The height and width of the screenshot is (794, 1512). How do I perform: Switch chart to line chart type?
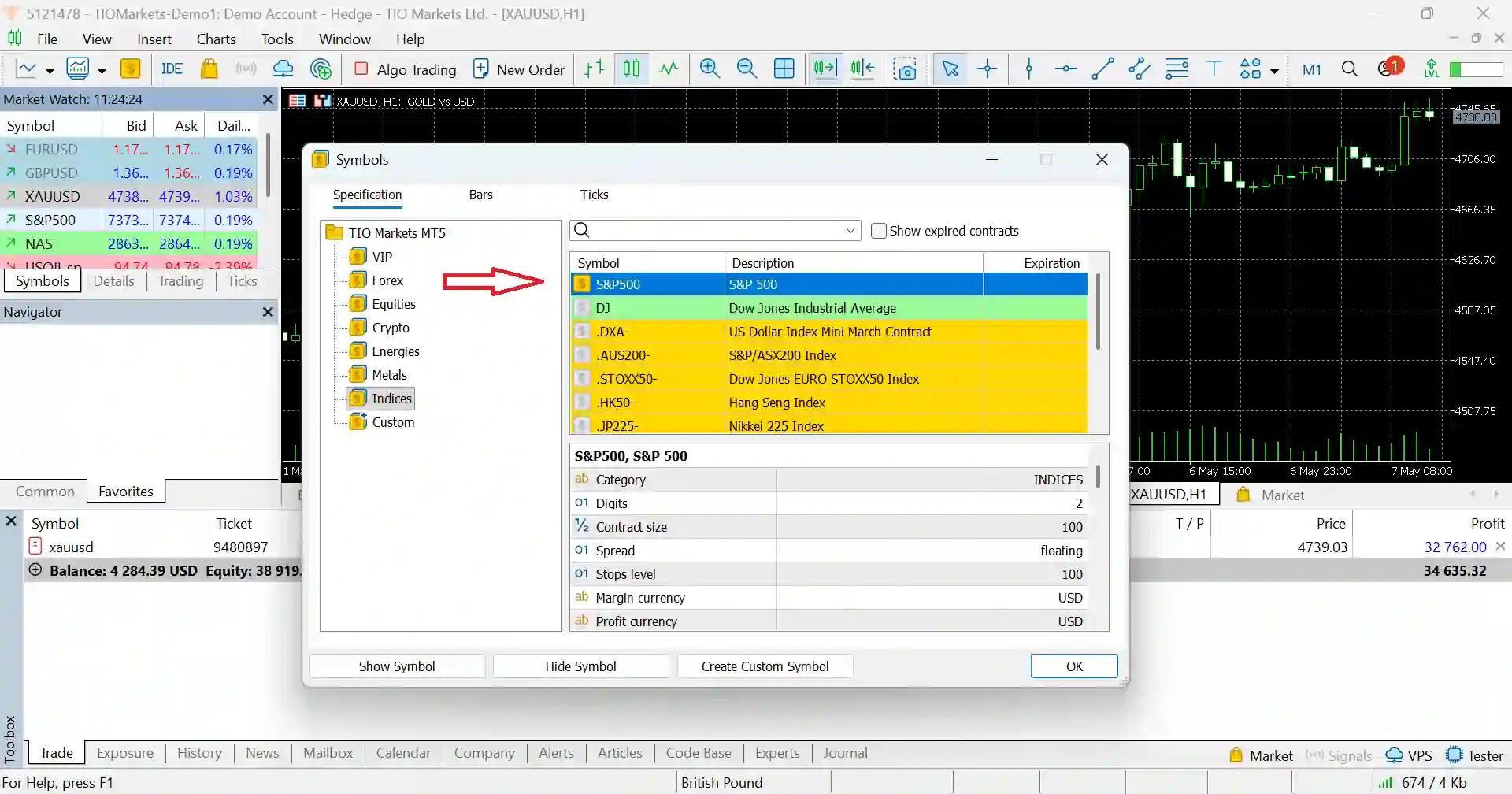tap(669, 69)
